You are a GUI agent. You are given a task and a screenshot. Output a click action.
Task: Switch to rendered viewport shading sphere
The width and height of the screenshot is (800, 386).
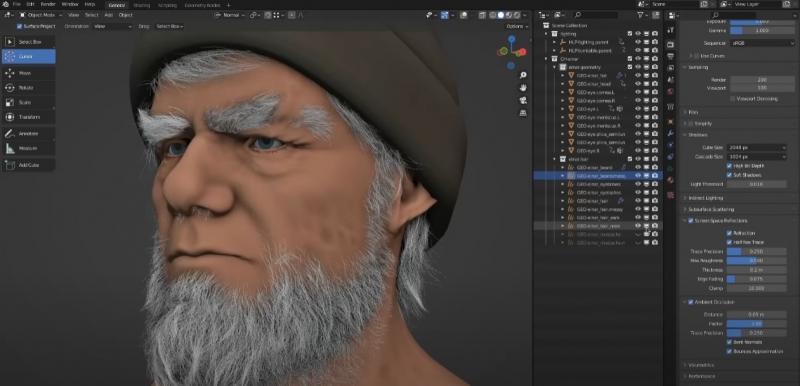[x=517, y=15]
